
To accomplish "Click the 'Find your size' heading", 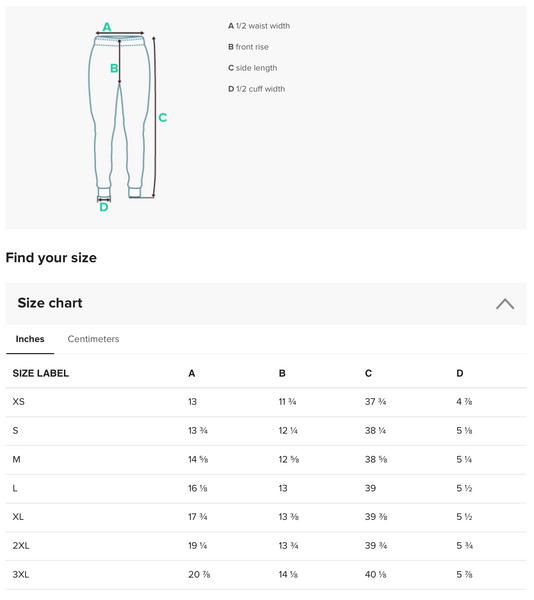I will pos(52,260).
